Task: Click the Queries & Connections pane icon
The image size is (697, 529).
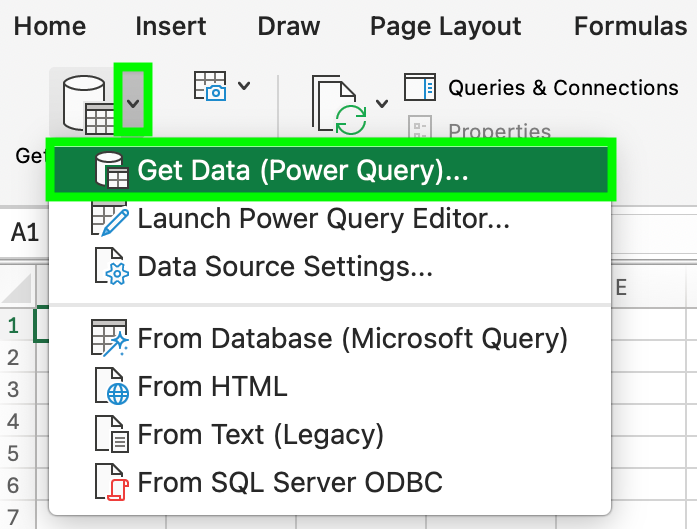Action: [x=420, y=87]
